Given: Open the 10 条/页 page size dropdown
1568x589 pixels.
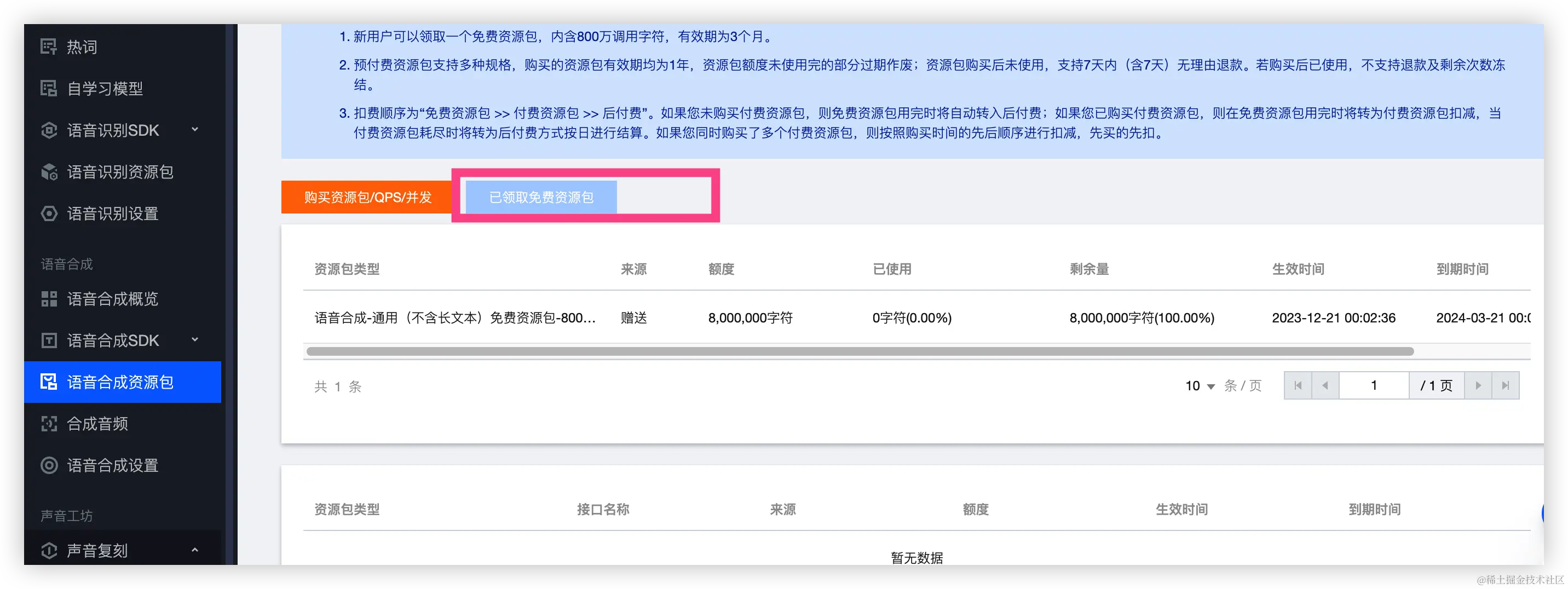Looking at the screenshot, I should coord(1200,386).
